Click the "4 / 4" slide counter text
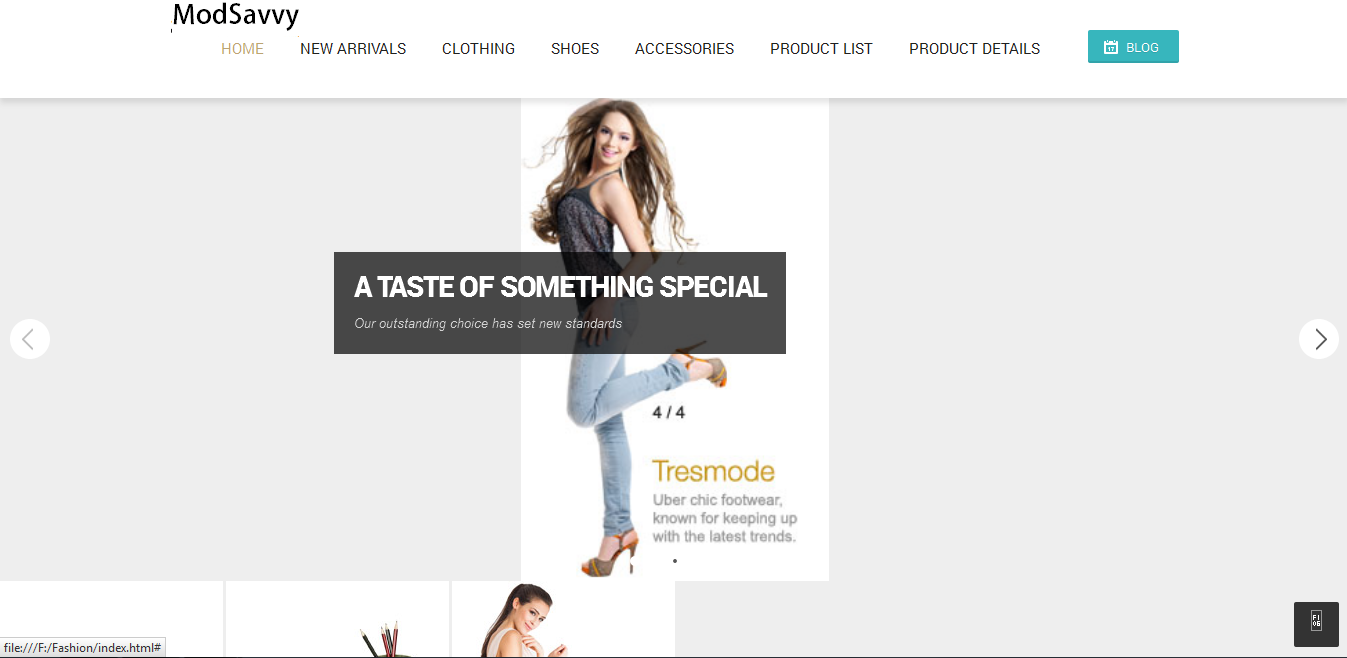This screenshot has height=658, width=1347. pos(669,412)
